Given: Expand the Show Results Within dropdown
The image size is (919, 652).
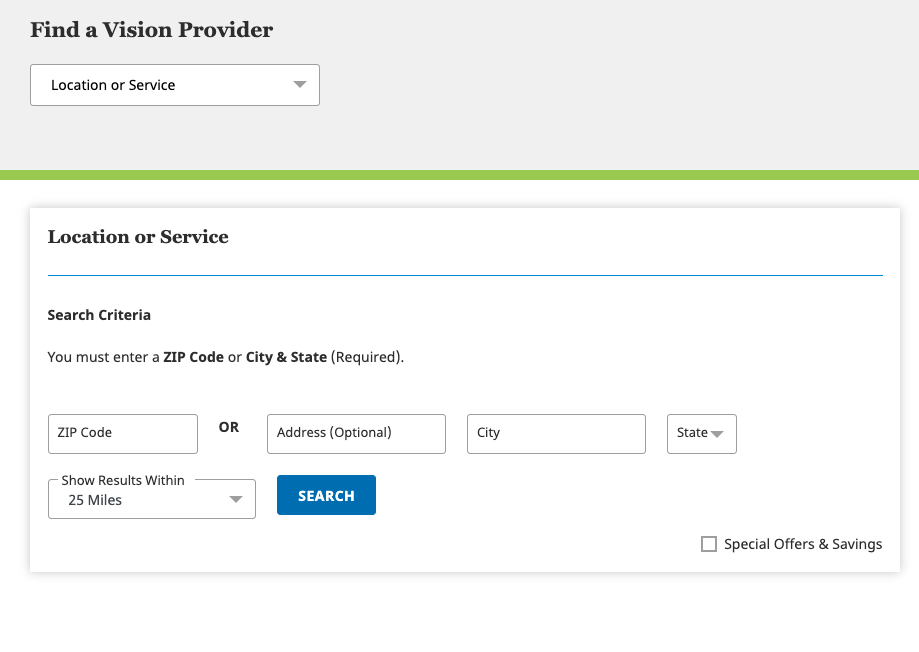Looking at the screenshot, I should [151, 500].
